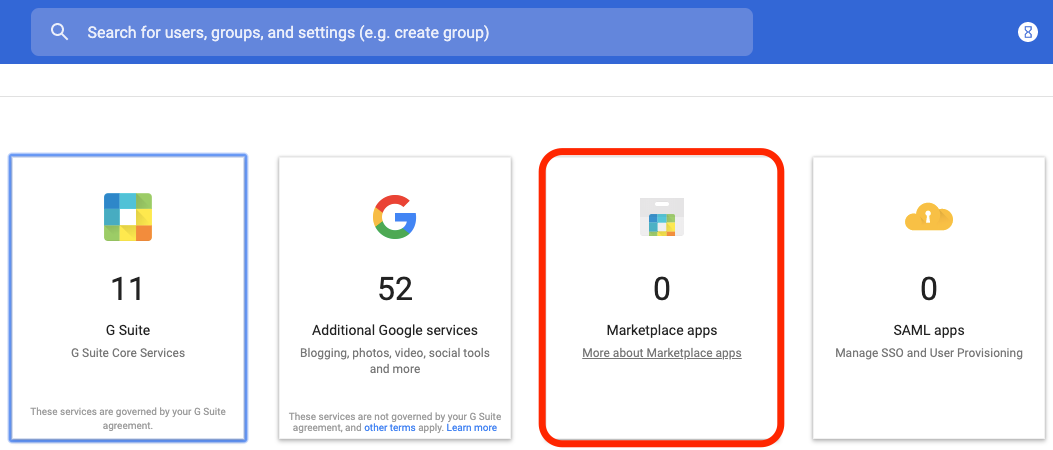Click the G Suite colorful grid icon

click(128, 217)
